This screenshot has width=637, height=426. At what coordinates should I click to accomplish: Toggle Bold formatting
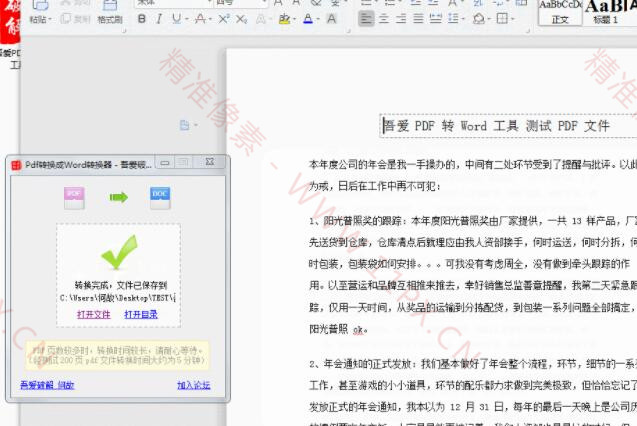tap(142, 19)
